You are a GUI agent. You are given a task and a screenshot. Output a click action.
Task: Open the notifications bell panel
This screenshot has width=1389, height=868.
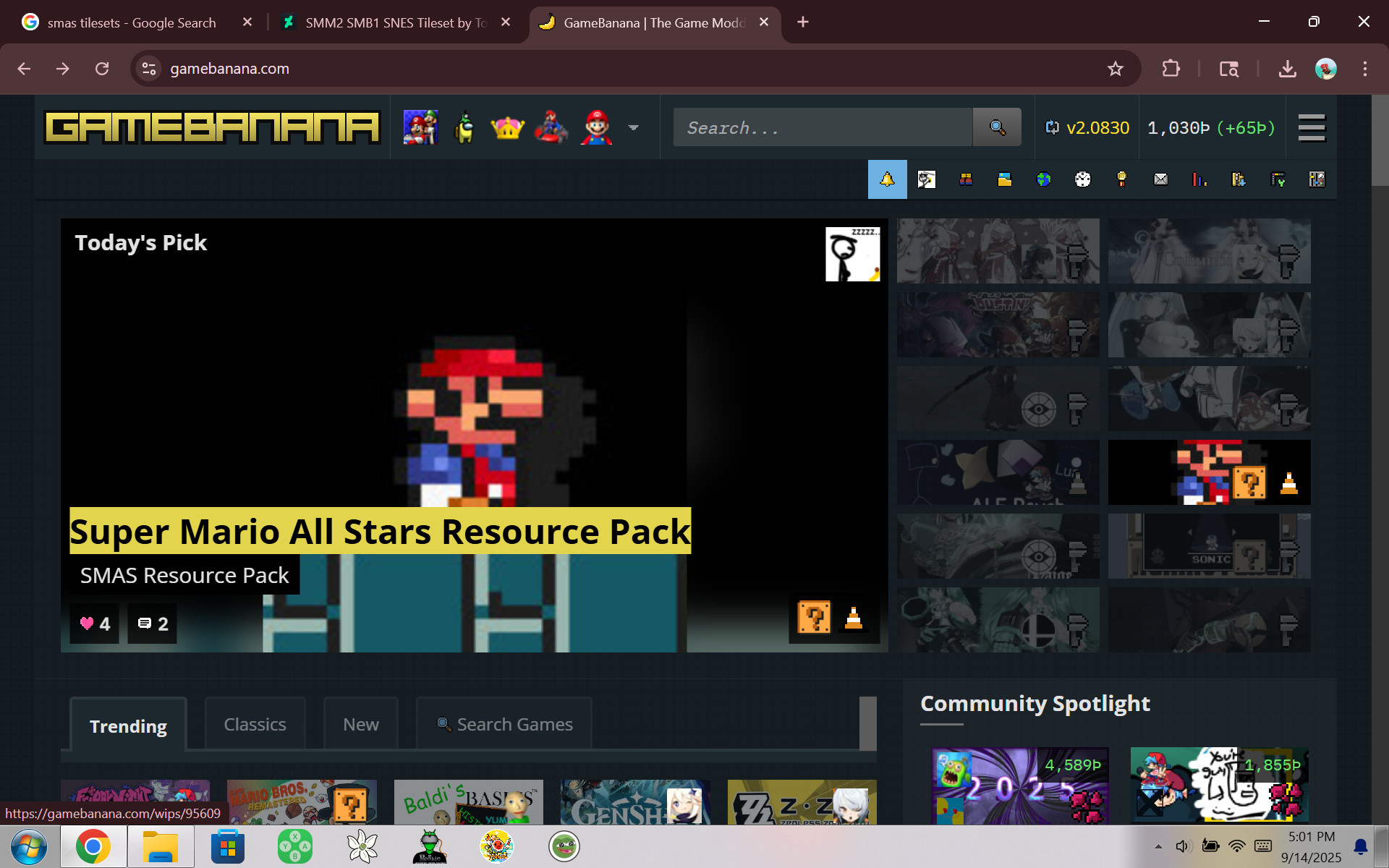click(887, 179)
